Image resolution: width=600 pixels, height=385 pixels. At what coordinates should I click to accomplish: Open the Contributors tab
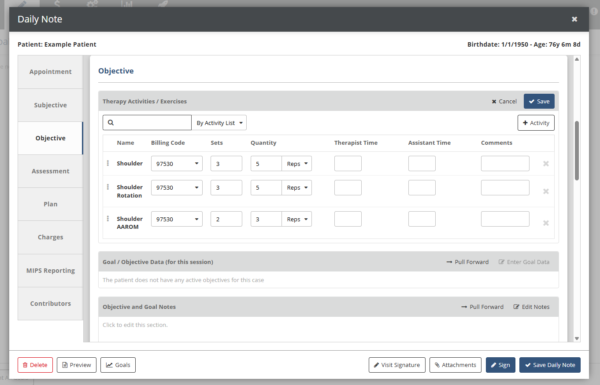pyautogui.click(x=50, y=303)
